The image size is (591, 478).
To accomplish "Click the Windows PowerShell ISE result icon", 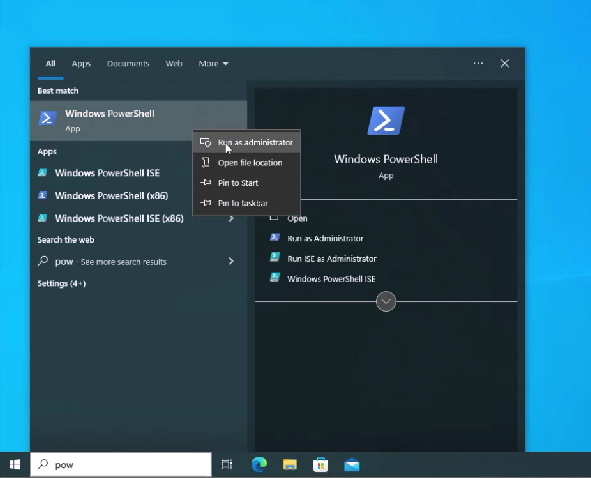I will click(x=43, y=173).
